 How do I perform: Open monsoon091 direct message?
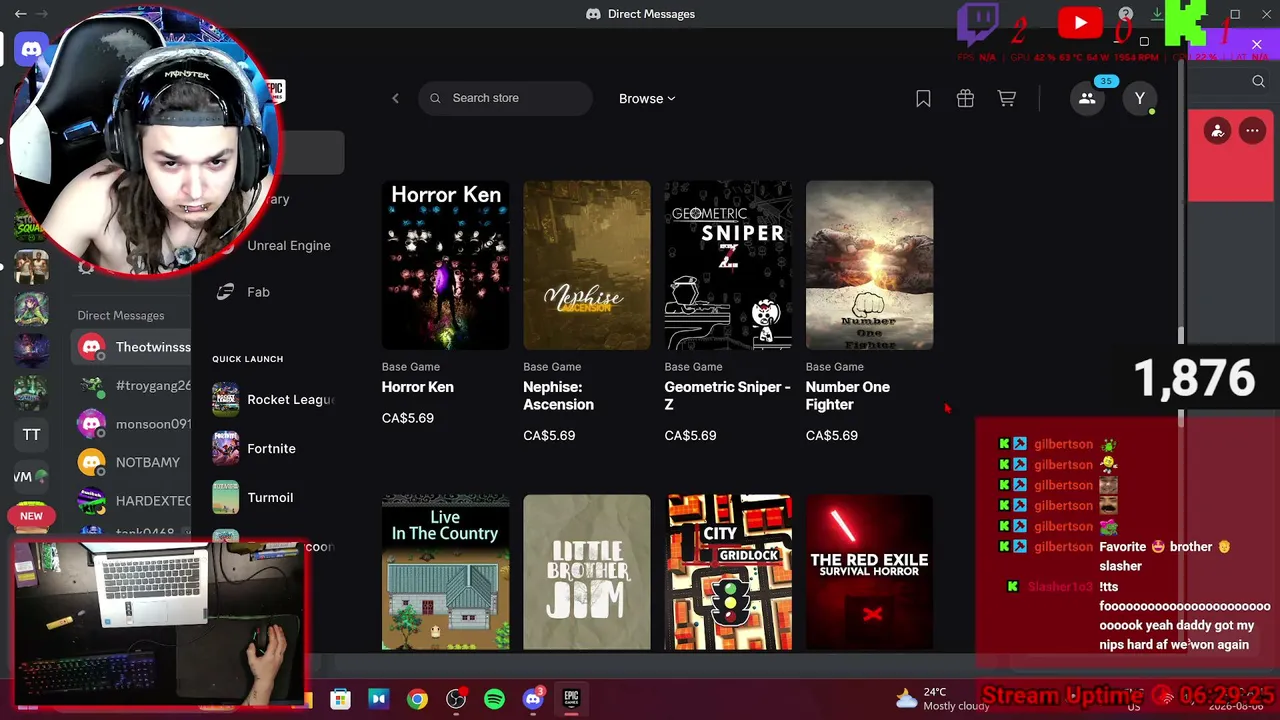[134, 424]
